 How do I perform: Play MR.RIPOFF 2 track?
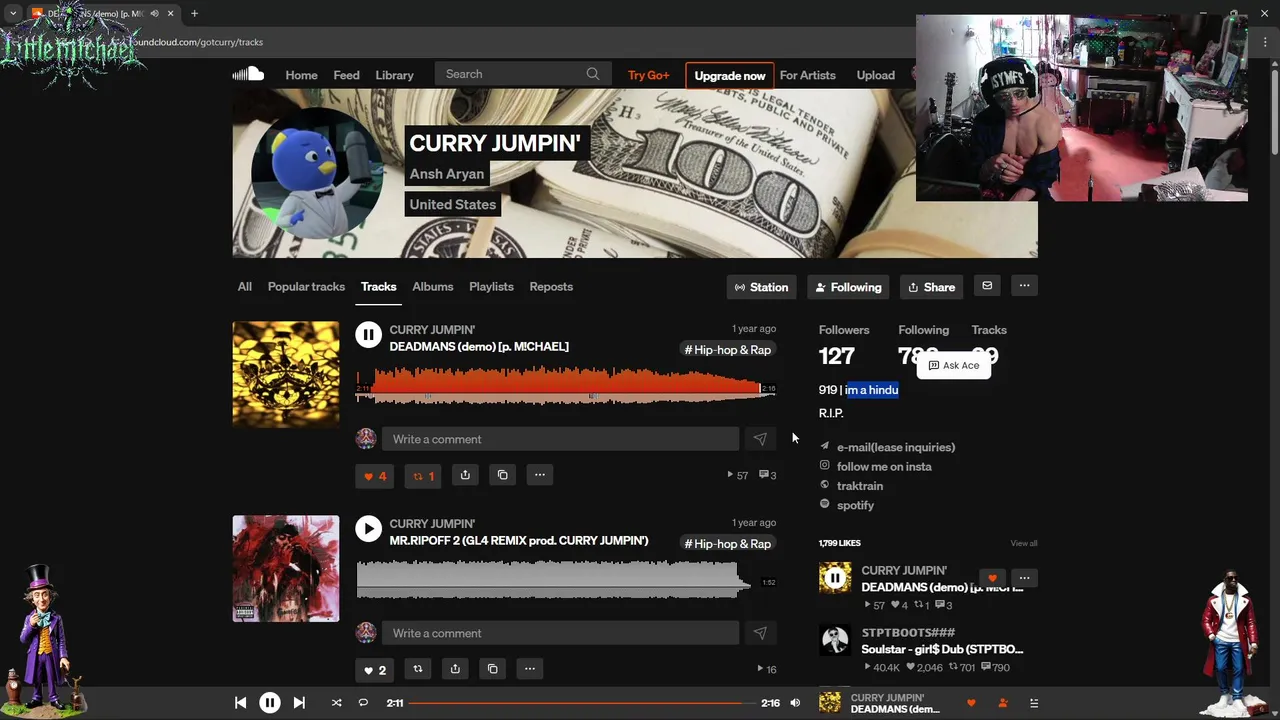point(368,530)
